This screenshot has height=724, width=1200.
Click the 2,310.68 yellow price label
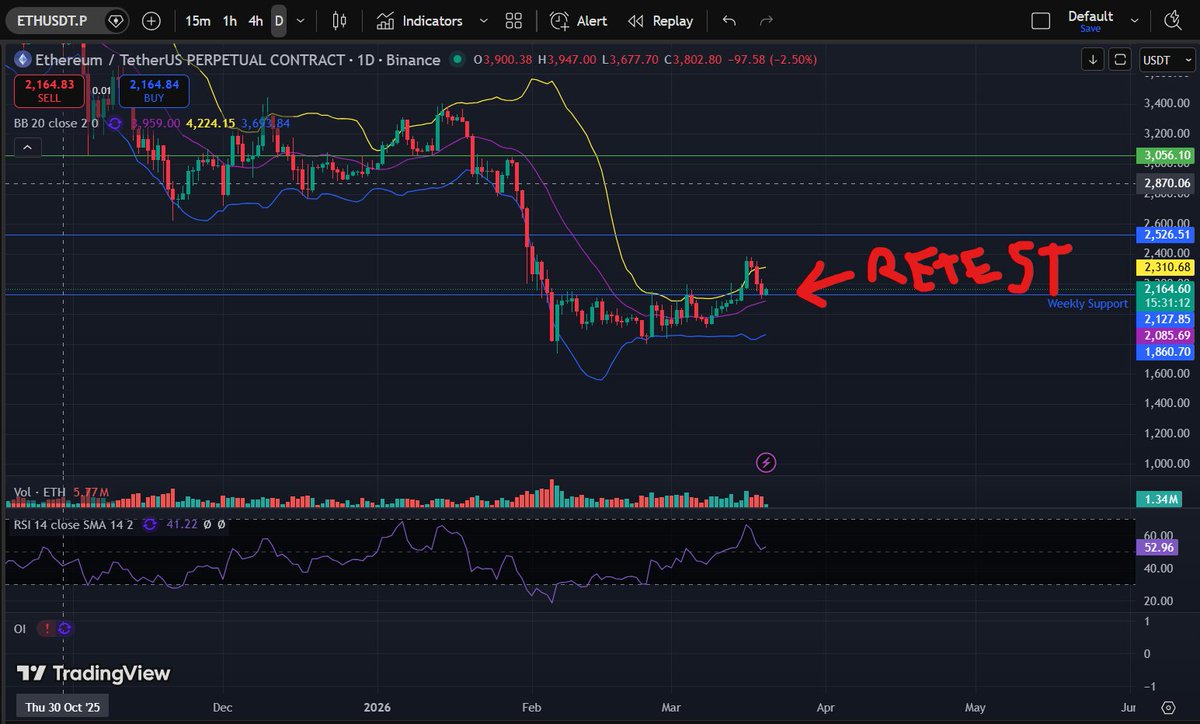pyautogui.click(x=1165, y=267)
